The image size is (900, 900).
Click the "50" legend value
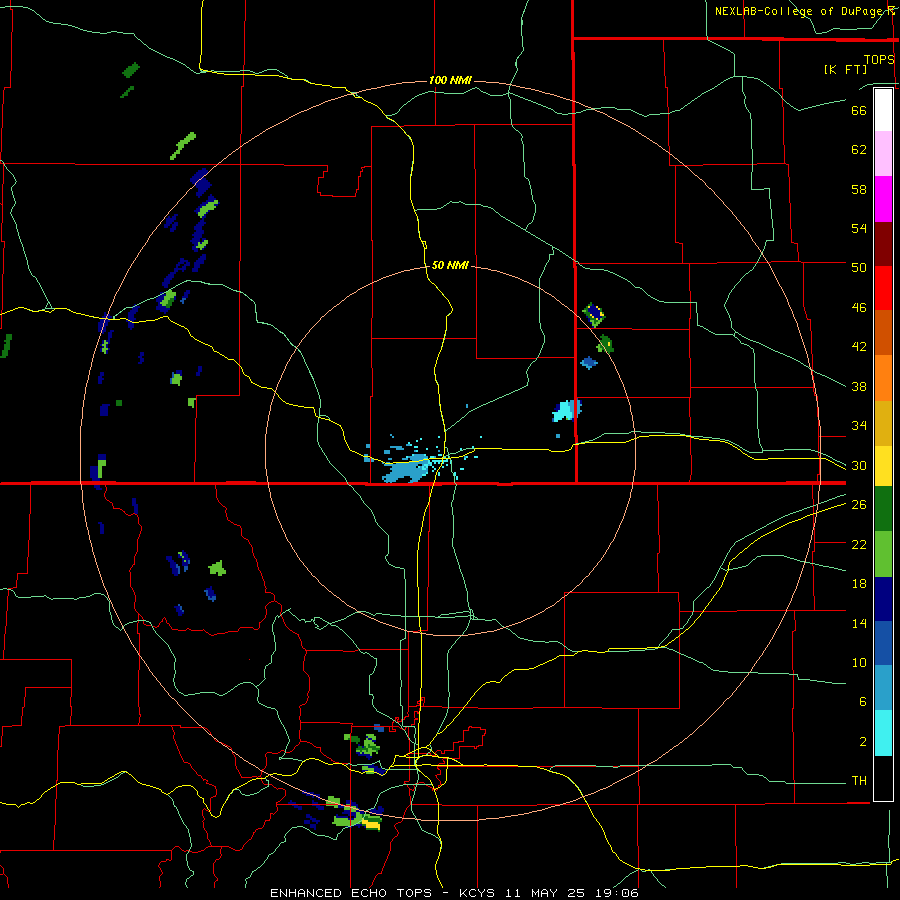[x=859, y=267]
